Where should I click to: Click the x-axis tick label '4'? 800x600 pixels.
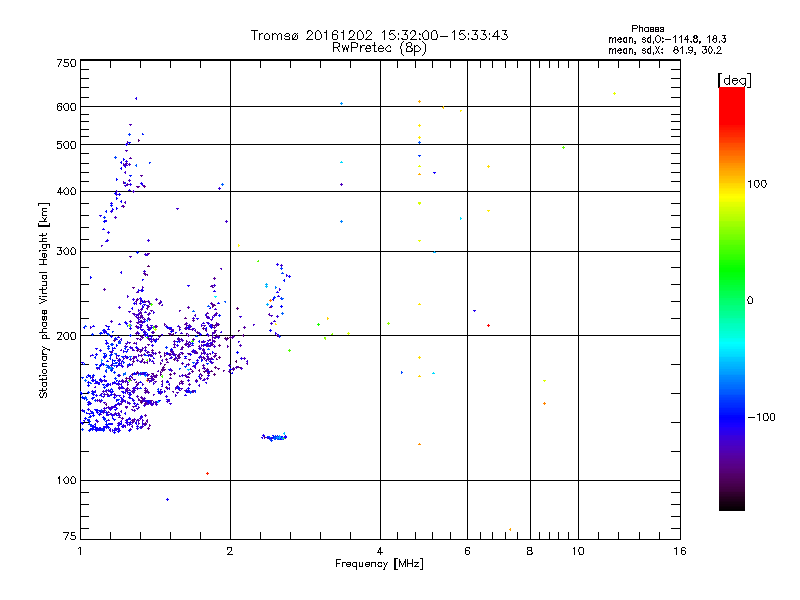[x=380, y=551]
